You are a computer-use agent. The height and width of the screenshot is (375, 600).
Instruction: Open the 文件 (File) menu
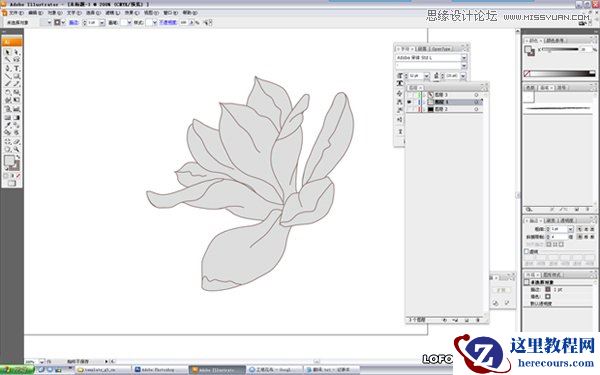[x=16, y=13]
